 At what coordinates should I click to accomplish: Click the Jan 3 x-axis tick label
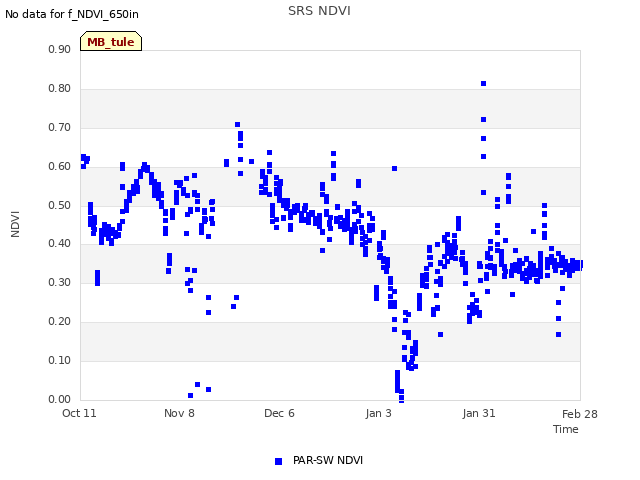(378, 413)
